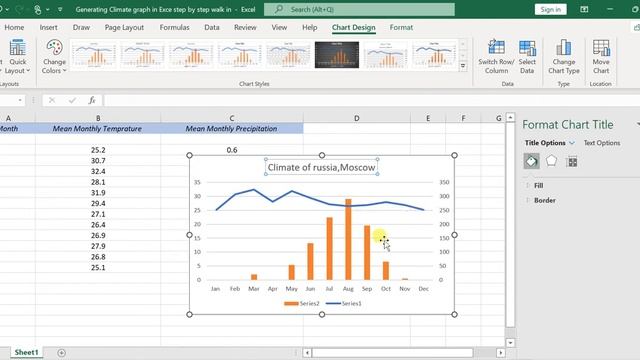Viewport: 640px width, 360px height.
Task: Select column B header
Action: click(x=98, y=118)
